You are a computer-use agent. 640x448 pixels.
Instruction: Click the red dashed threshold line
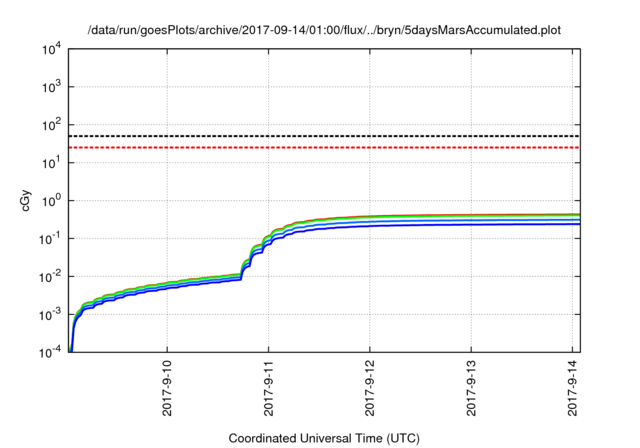324,147
